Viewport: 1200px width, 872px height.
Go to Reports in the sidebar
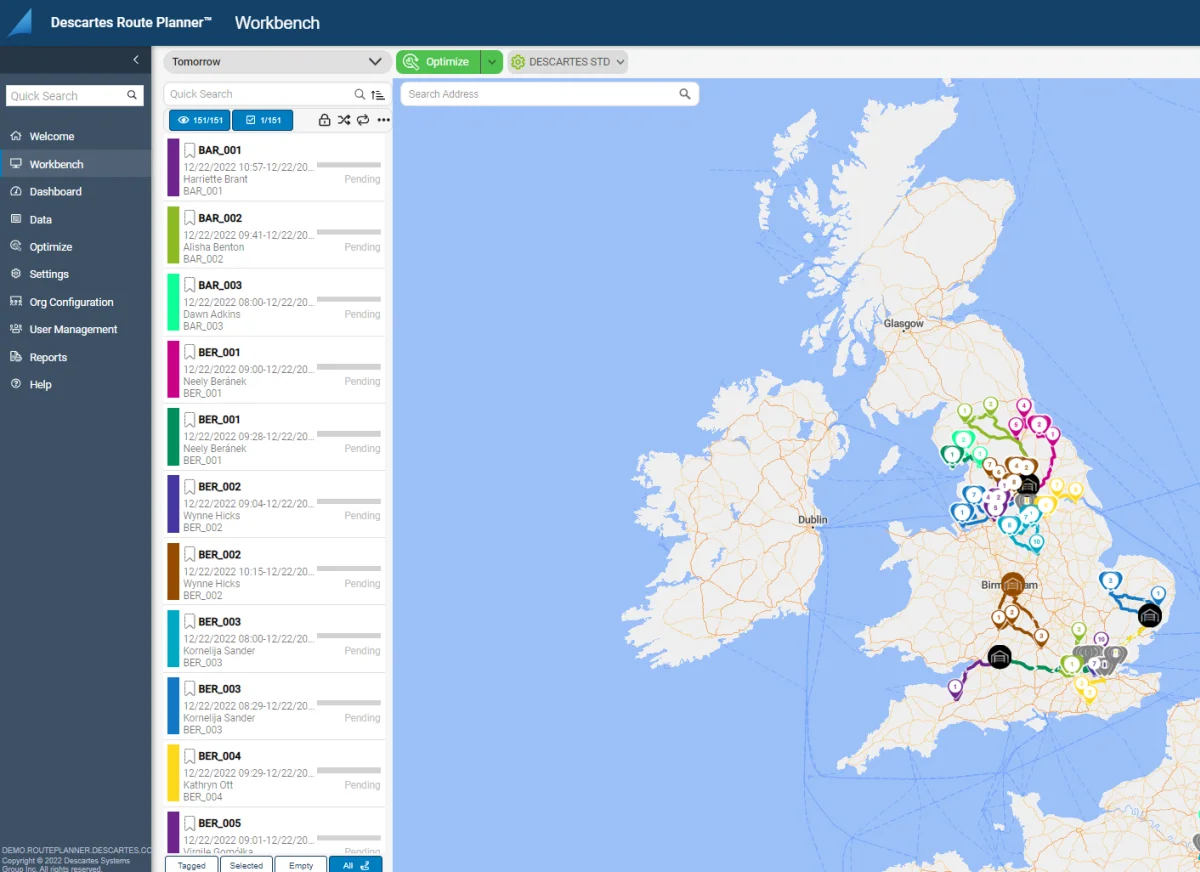pos(48,357)
